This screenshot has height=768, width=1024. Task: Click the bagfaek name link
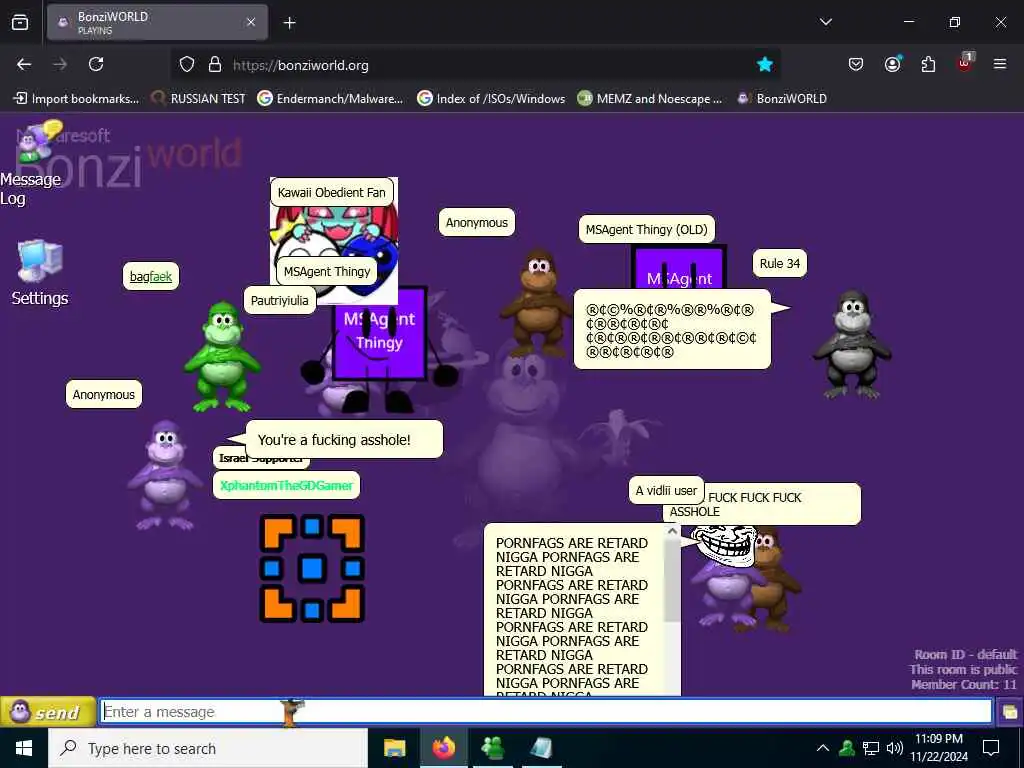tap(151, 276)
